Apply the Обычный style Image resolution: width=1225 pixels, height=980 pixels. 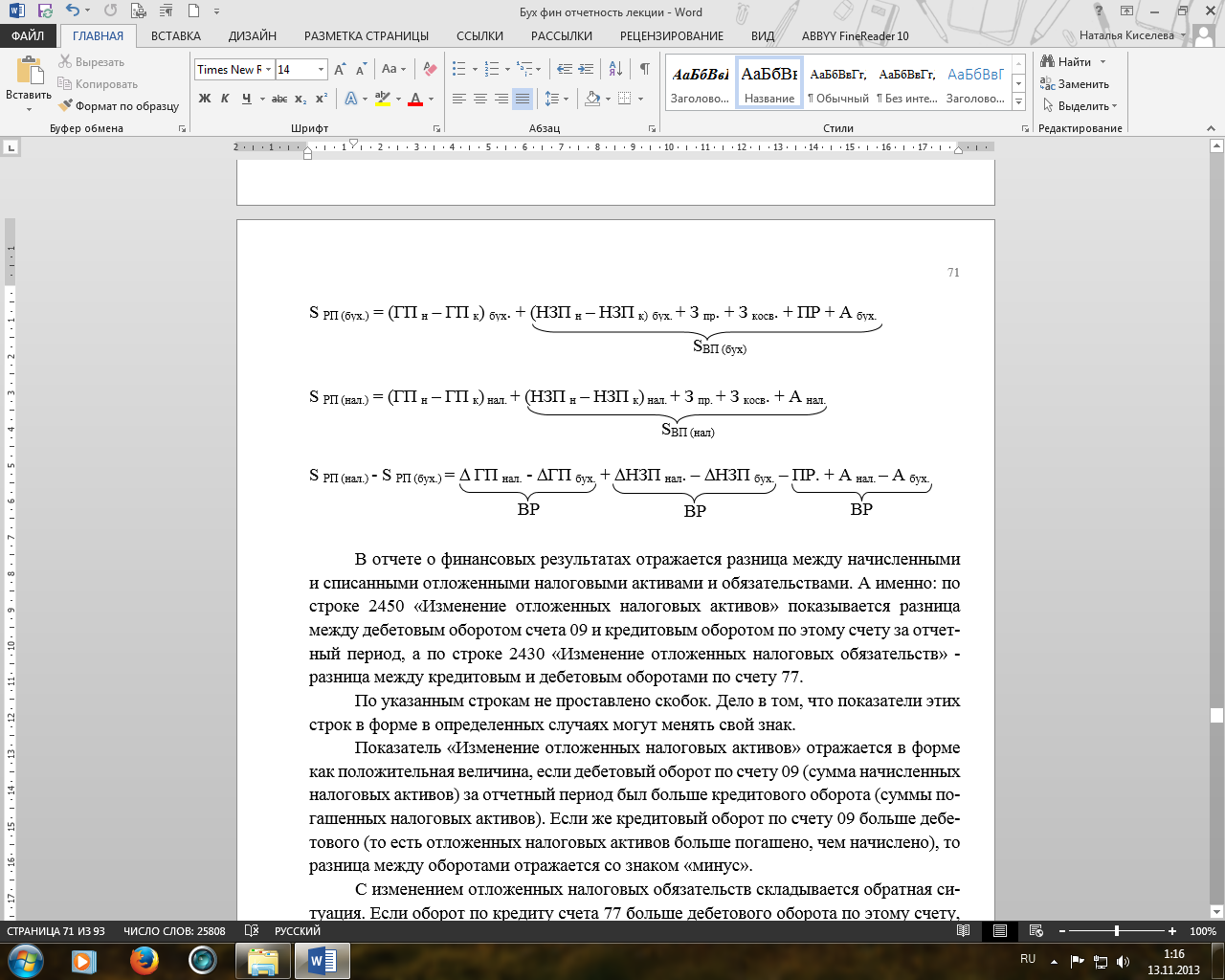(838, 82)
